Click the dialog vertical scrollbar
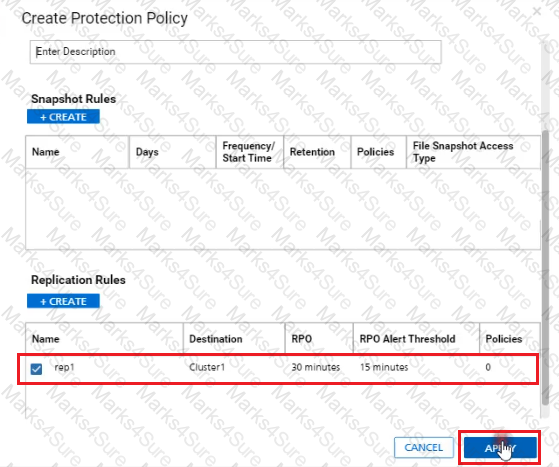Viewport: 559px width, 467px height. 545,267
